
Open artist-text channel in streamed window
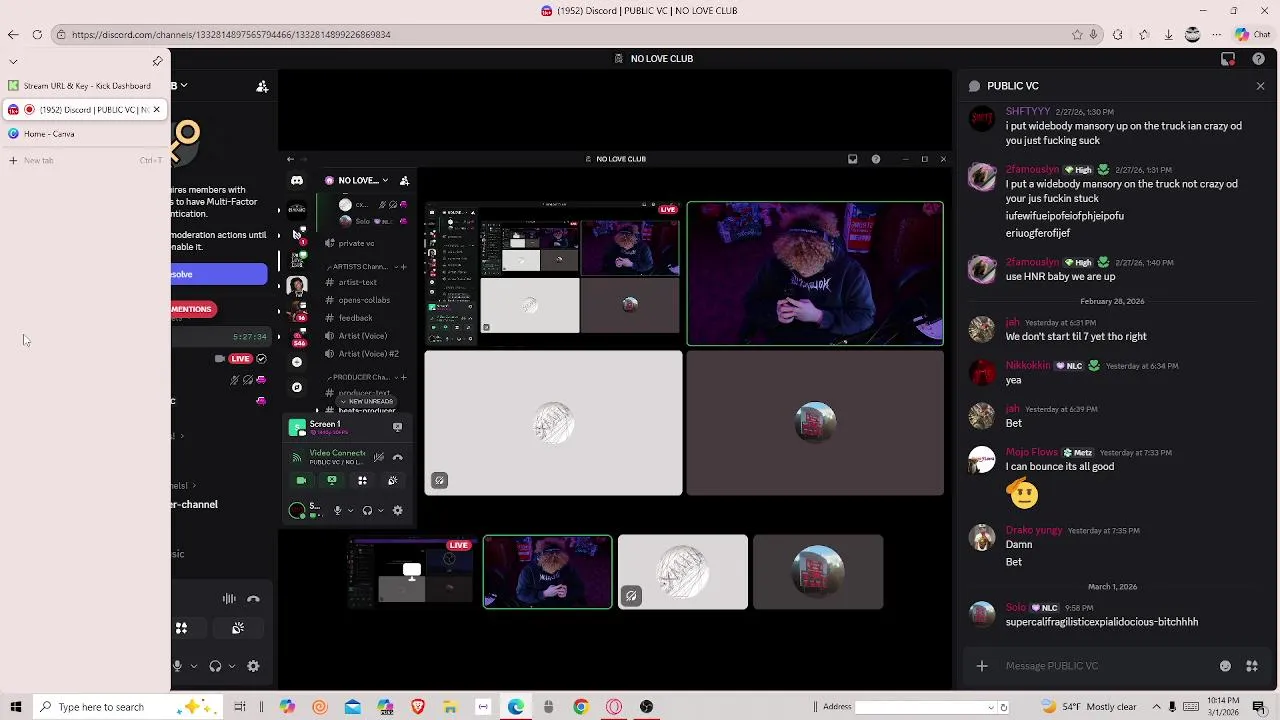click(x=357, y=283)
